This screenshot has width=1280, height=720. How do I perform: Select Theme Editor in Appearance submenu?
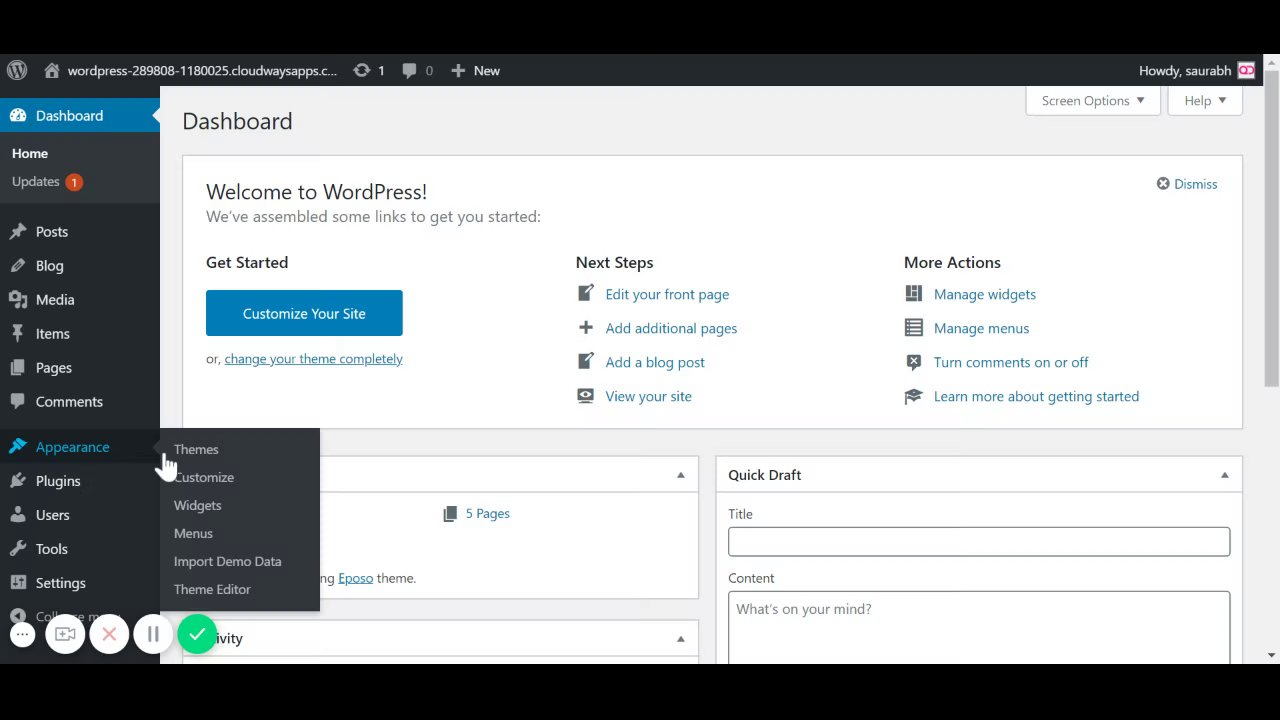(x=212, y=589)
